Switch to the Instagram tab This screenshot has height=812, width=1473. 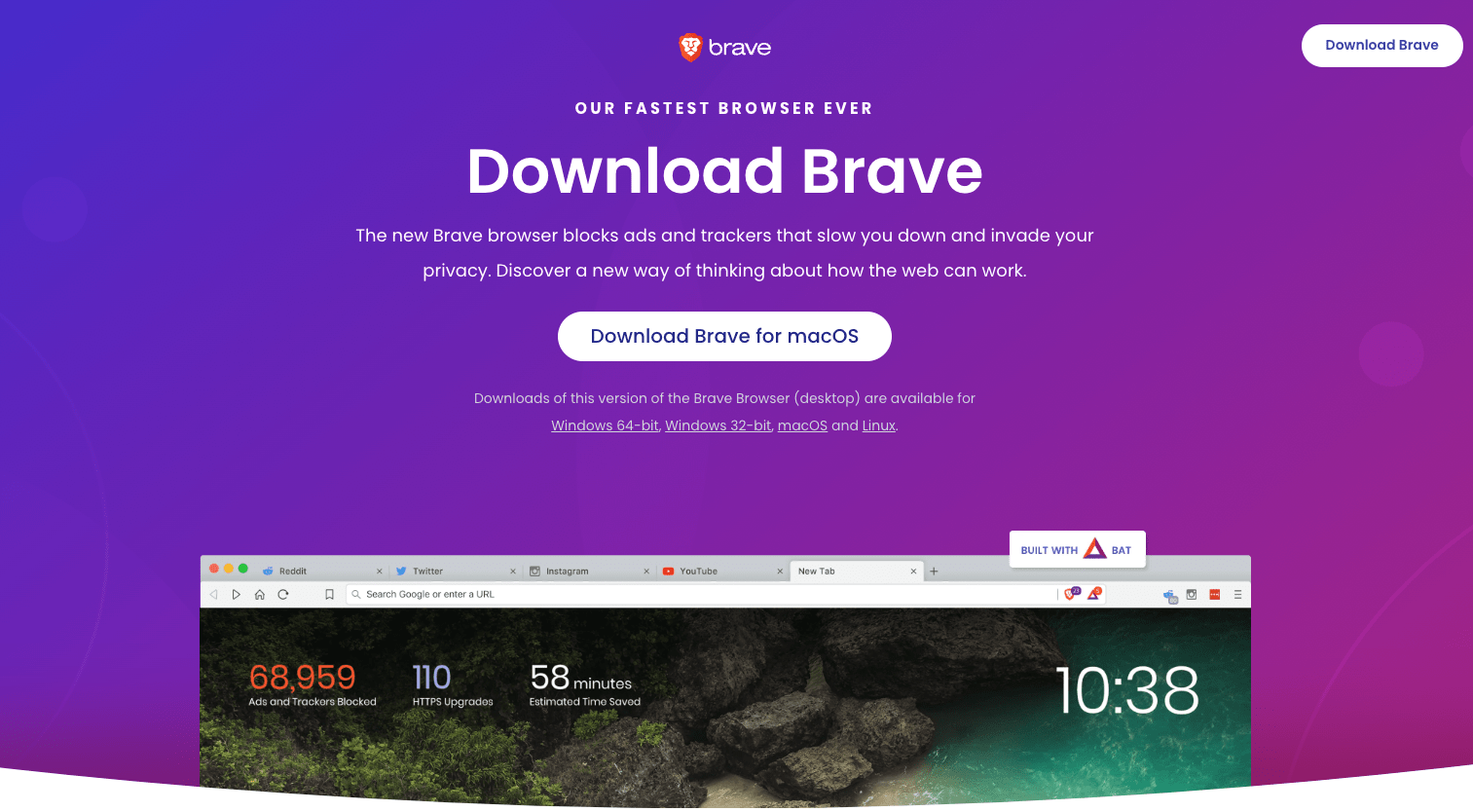click(x=588, y=571)
